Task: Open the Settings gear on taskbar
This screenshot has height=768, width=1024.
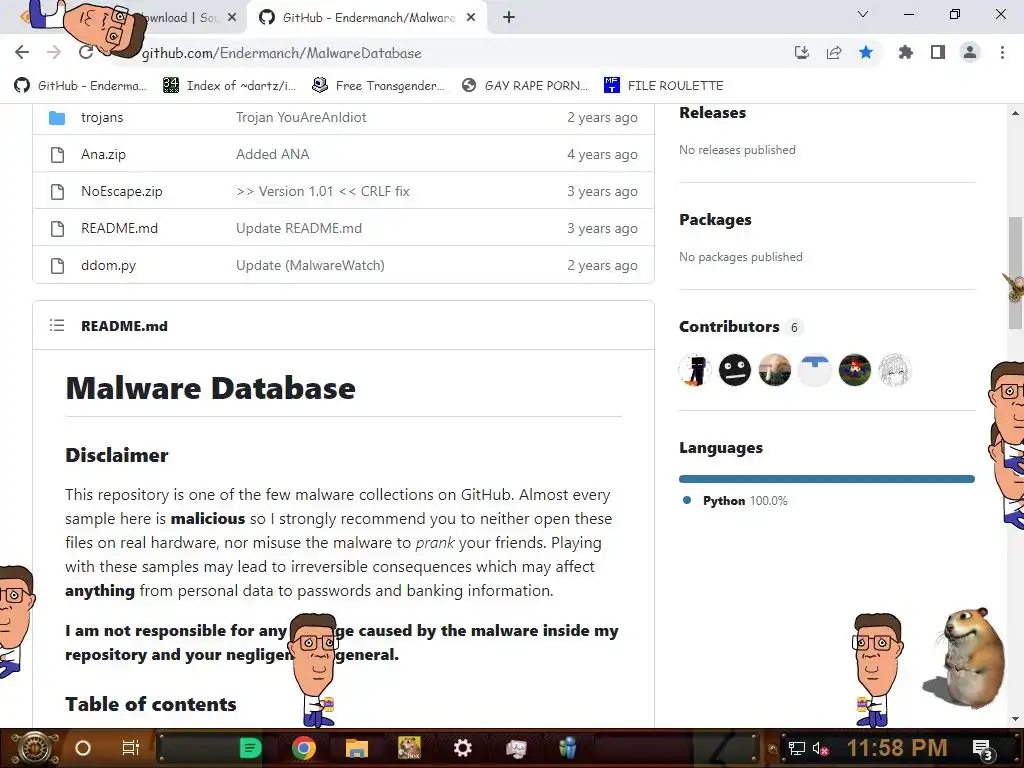Action: click(x=462, y=748)
